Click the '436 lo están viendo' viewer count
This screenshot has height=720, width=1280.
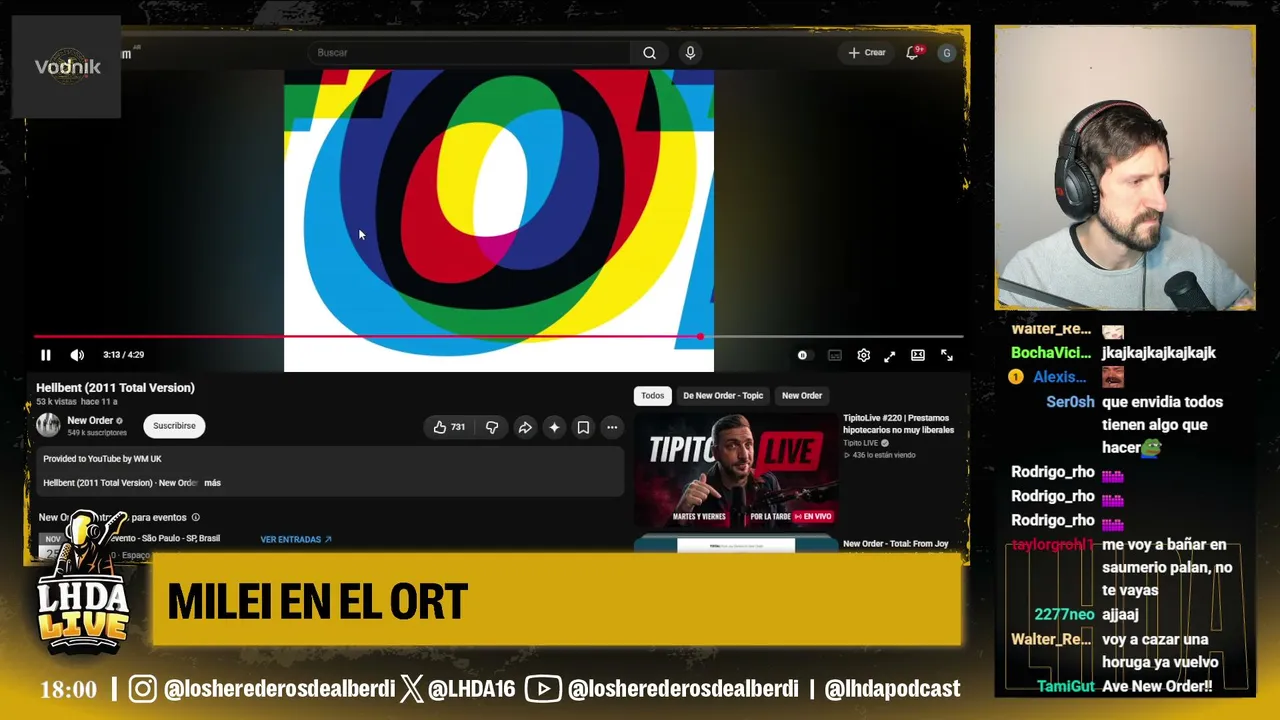[884, 455]
